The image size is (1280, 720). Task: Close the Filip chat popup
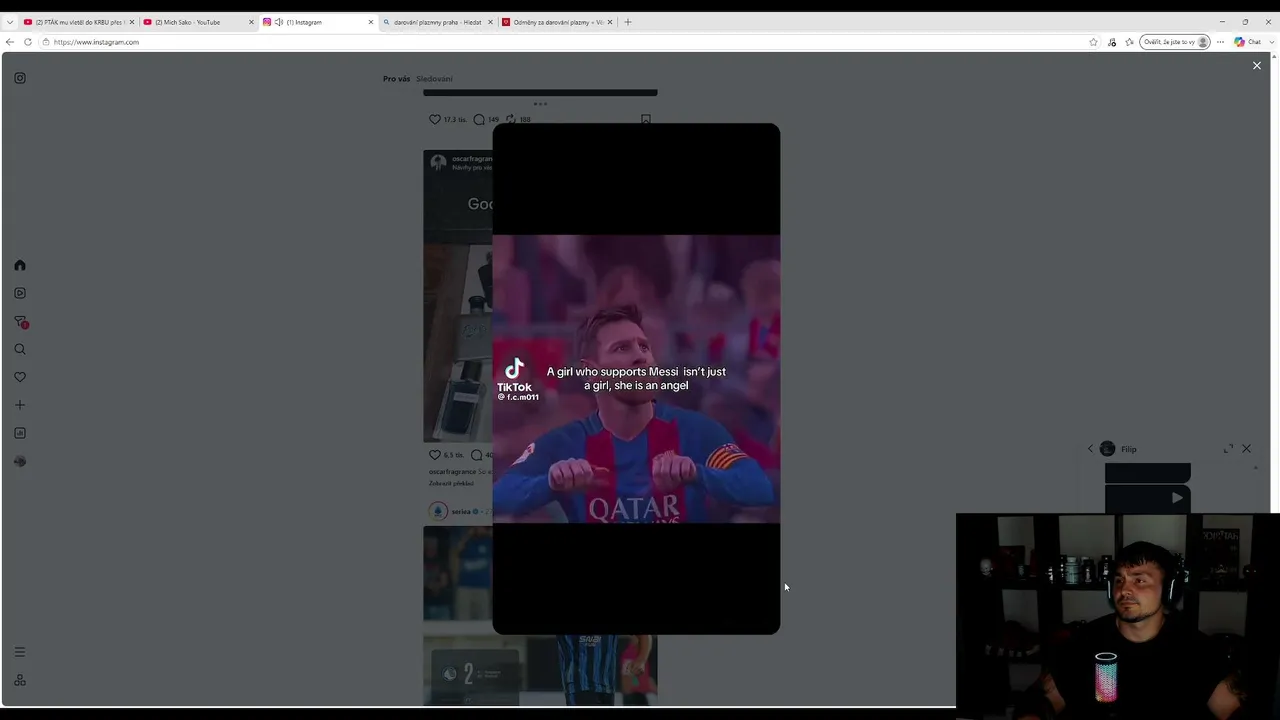click(x=1246, y=449)
